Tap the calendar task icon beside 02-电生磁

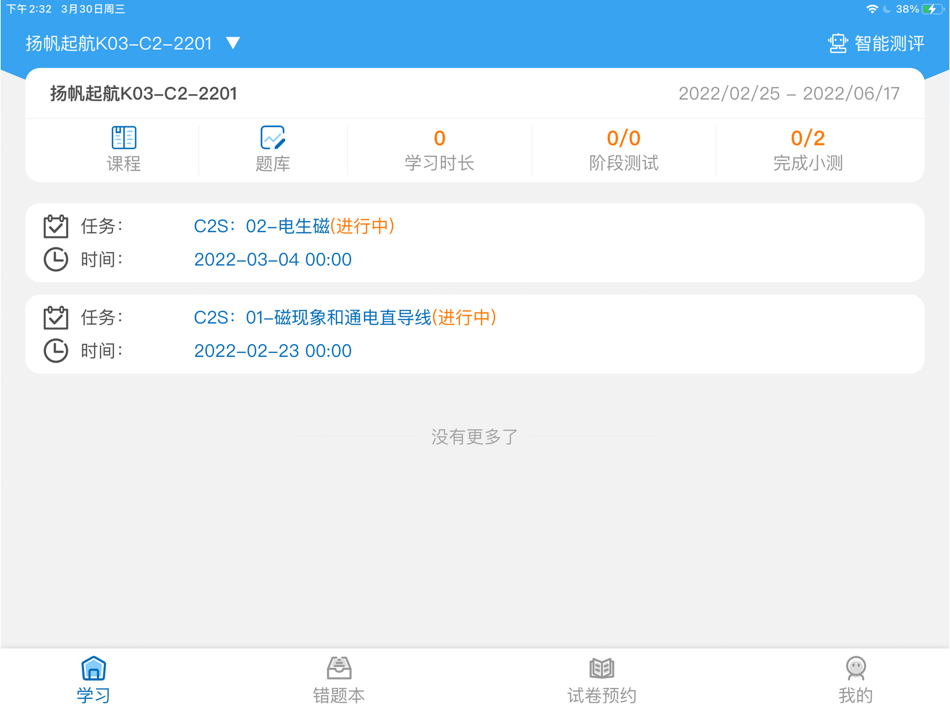click(x=55, y=225)
